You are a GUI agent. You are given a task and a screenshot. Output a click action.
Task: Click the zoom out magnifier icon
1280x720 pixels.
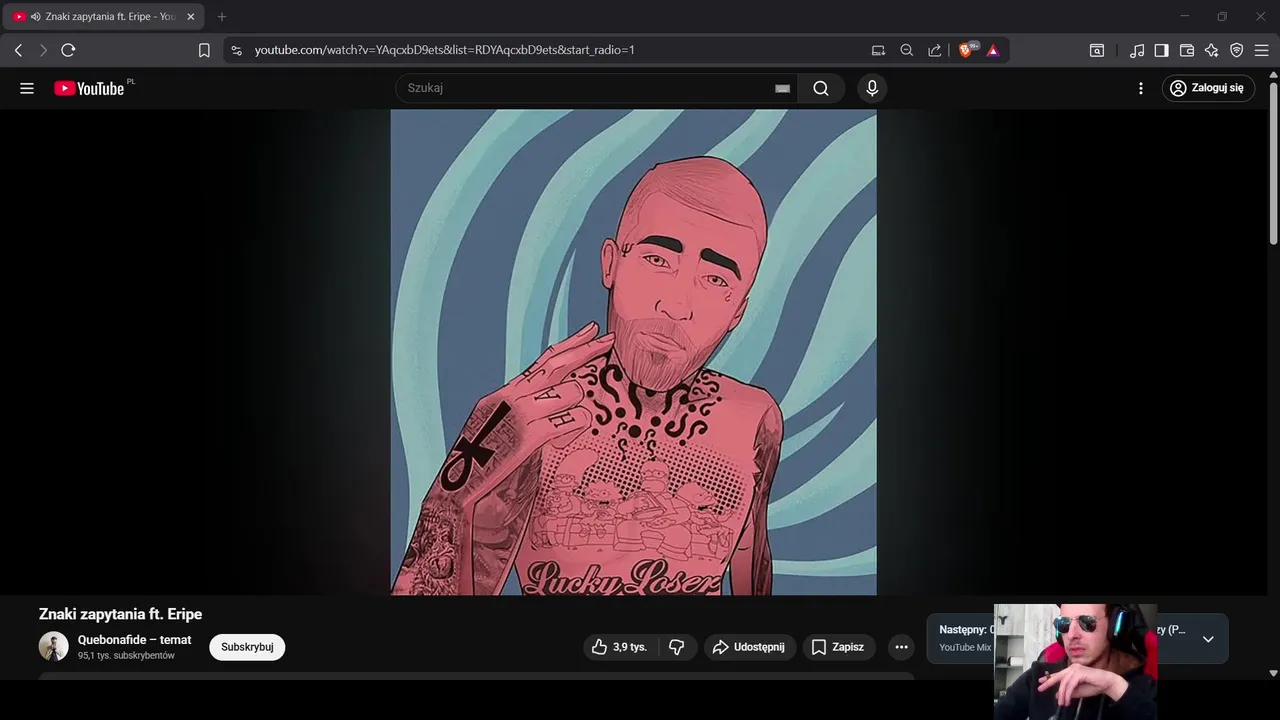906,50
